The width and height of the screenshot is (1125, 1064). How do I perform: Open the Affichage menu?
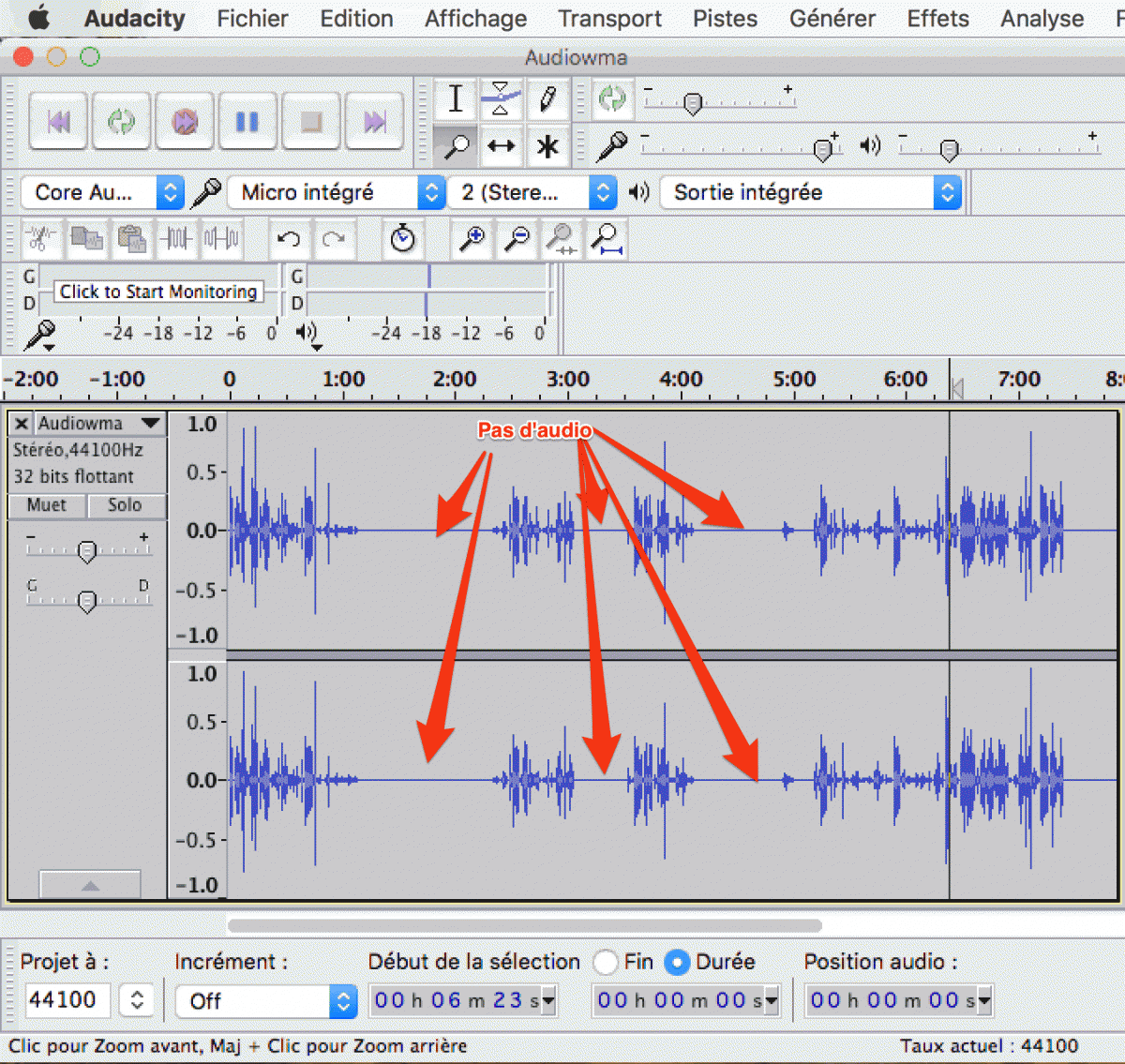(x=475, y=19)
